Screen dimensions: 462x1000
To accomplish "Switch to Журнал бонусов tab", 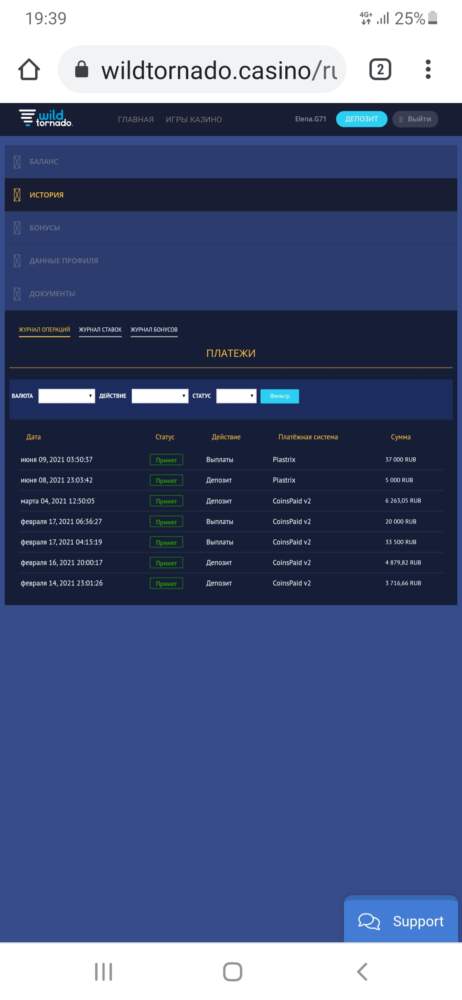I will pos(154,330).
